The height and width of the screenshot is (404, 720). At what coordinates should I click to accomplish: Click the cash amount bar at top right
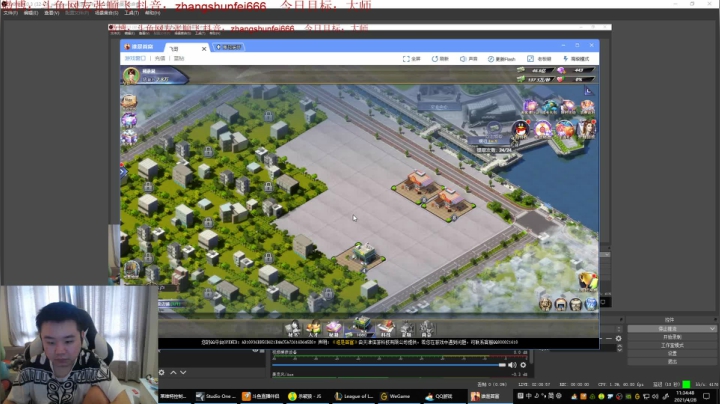tap(533, 70)
